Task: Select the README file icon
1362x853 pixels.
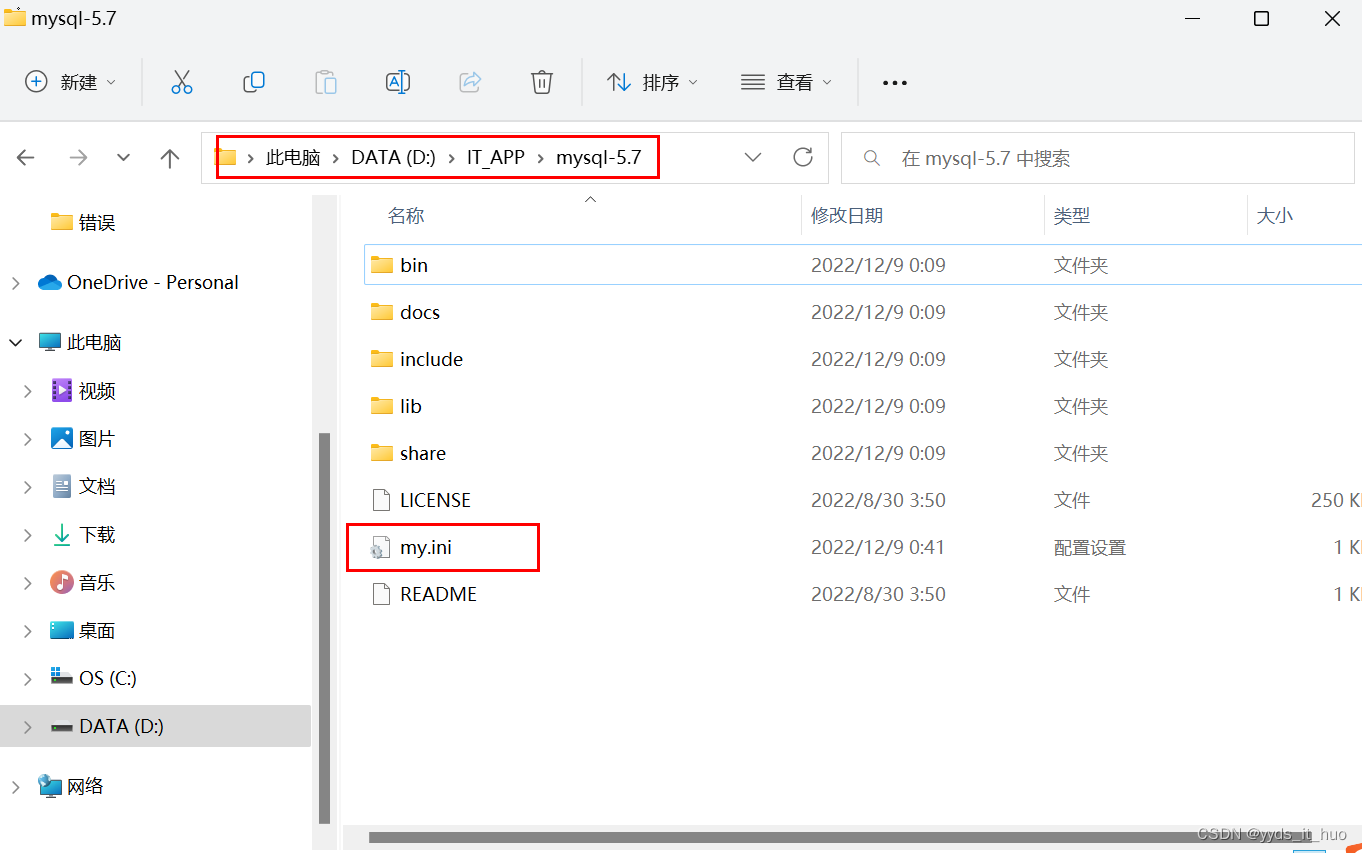Action: [x=381, y=594]
